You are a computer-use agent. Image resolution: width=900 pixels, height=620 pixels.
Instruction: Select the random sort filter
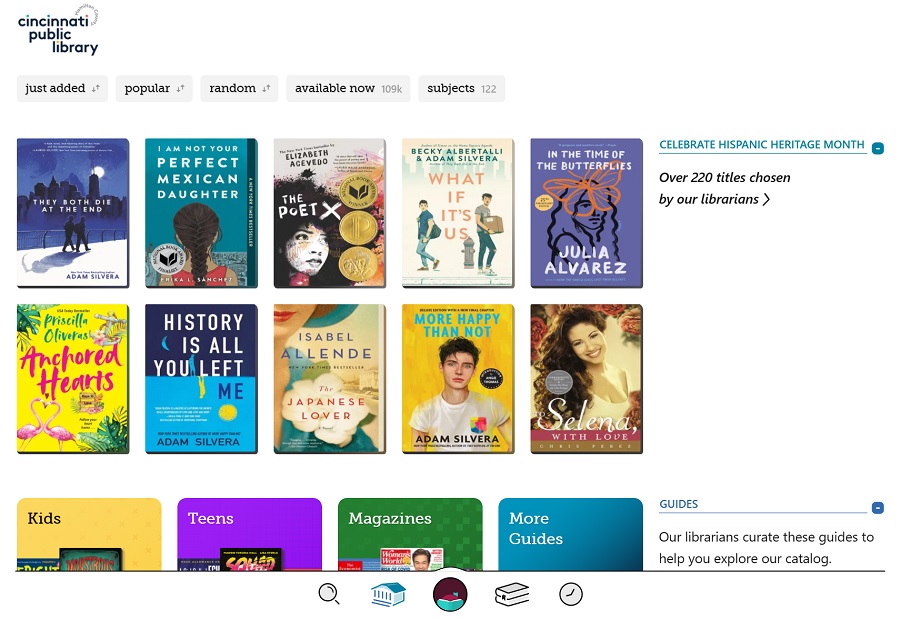[x=240, y=88]
